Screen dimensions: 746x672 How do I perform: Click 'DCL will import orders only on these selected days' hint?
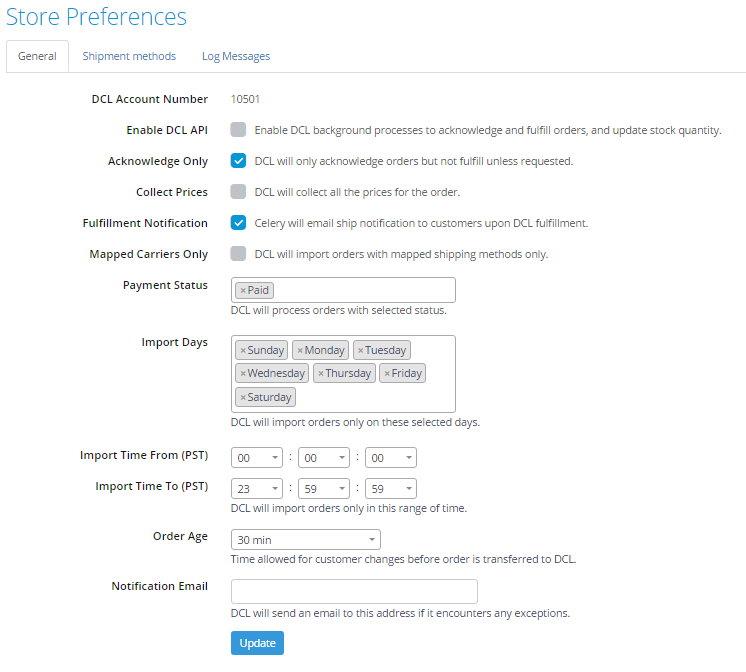[x=355, y=423]
